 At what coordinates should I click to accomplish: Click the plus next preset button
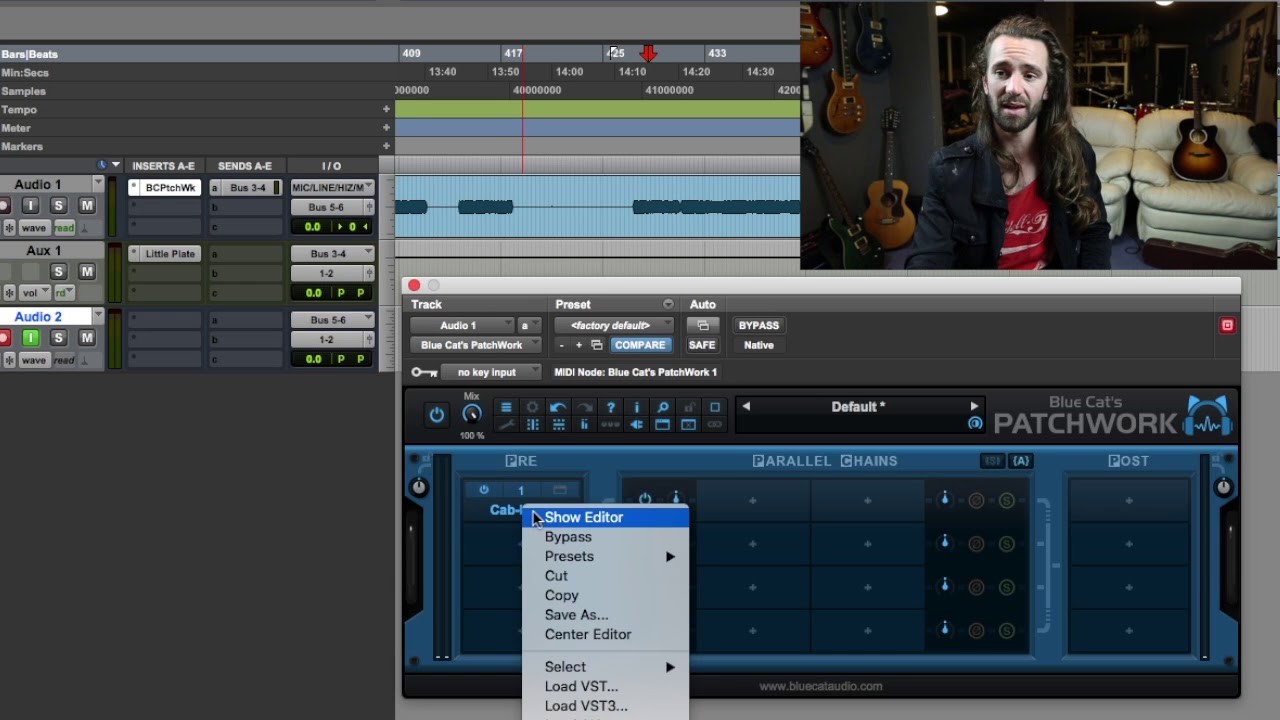point(579,345)
